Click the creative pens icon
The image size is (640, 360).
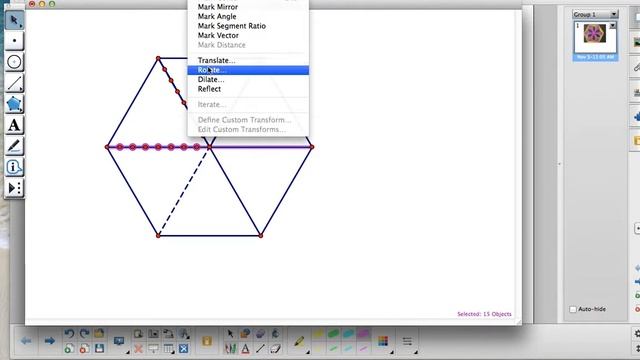click(230, 349)
